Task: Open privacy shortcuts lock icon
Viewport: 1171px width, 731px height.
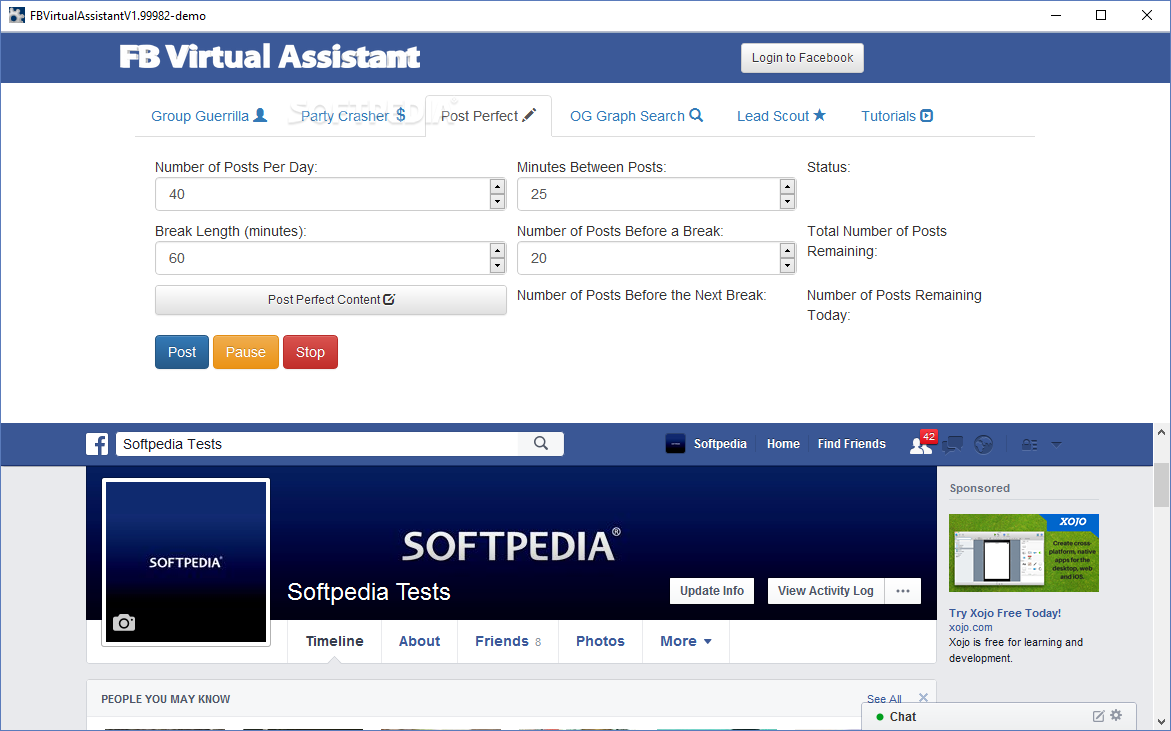Action: point(1030,445)
